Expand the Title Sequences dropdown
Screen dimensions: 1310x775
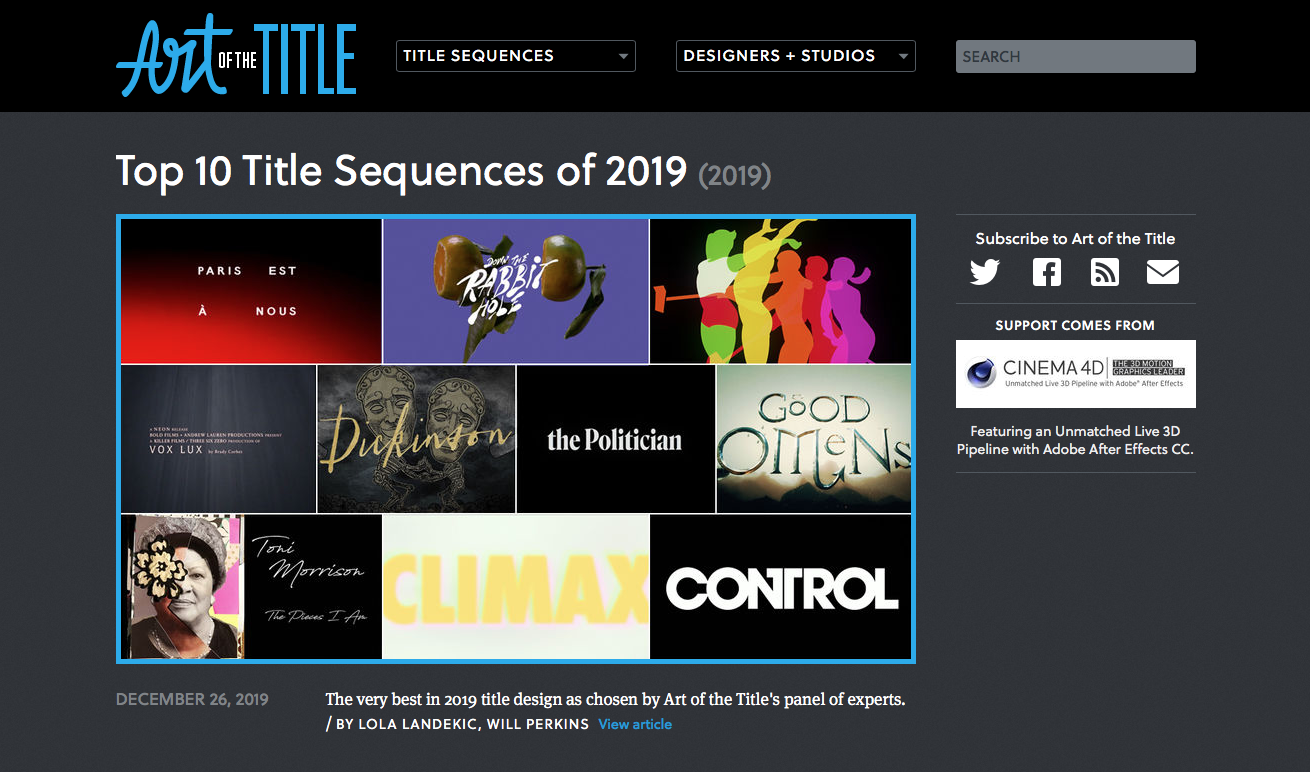point(516,56)
